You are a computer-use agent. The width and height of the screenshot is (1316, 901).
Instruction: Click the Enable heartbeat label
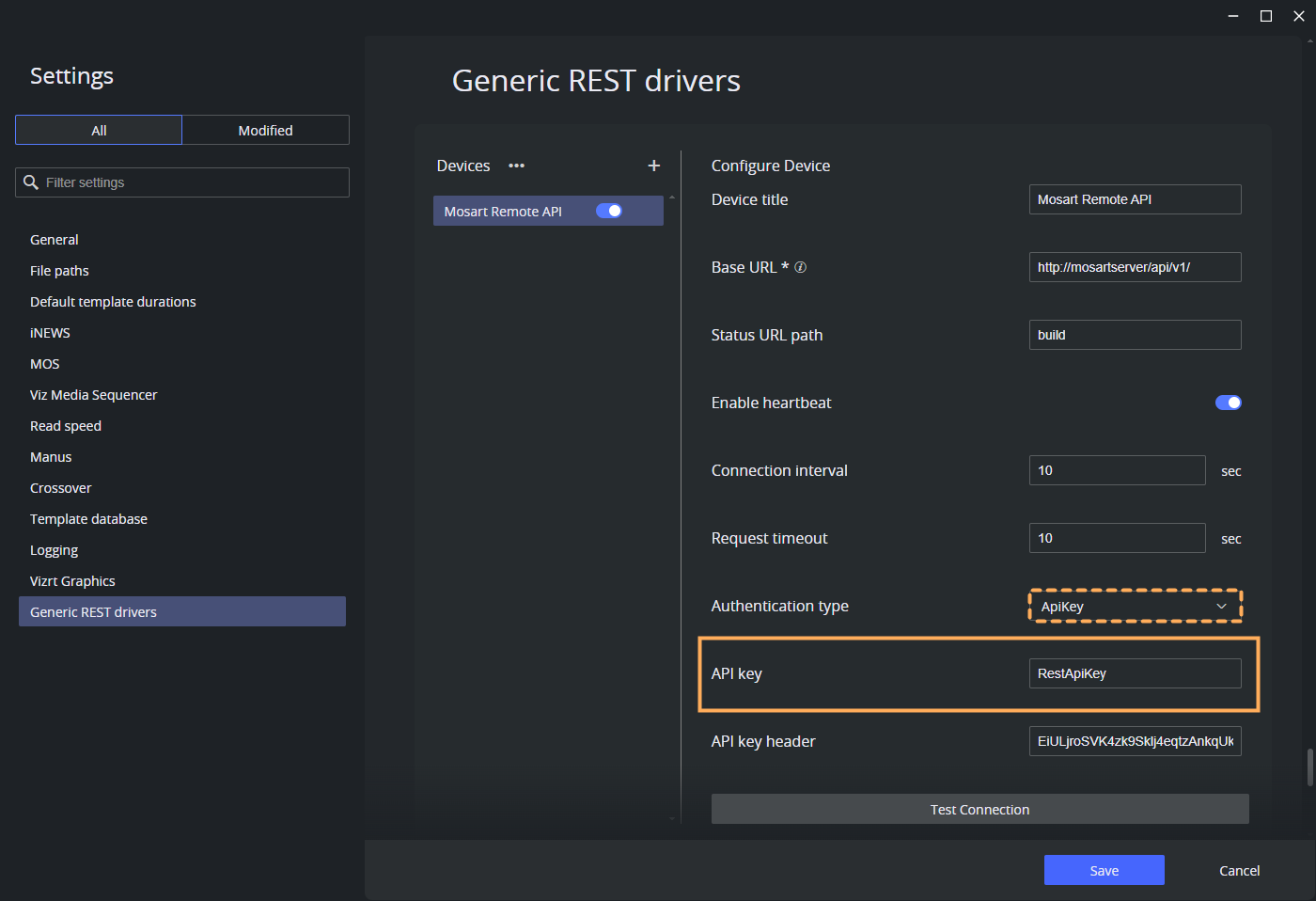click(x=772, y=403)
